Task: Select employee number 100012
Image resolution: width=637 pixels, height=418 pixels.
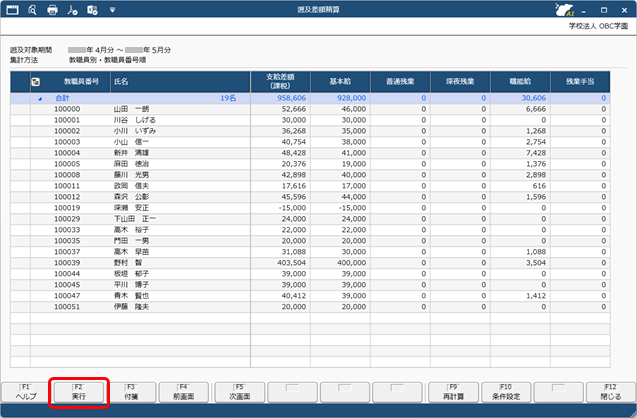Action: coord(67,197)
